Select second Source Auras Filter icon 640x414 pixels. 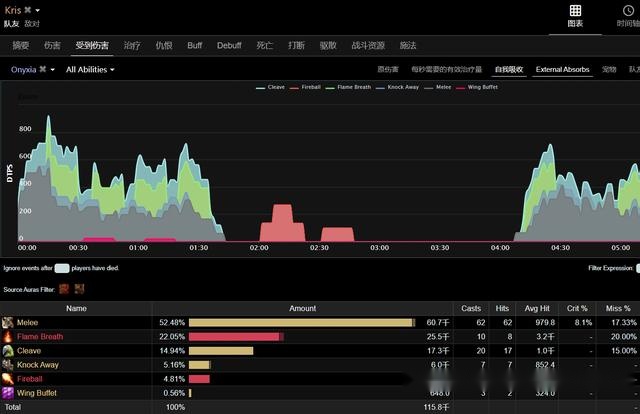[79, 289]
